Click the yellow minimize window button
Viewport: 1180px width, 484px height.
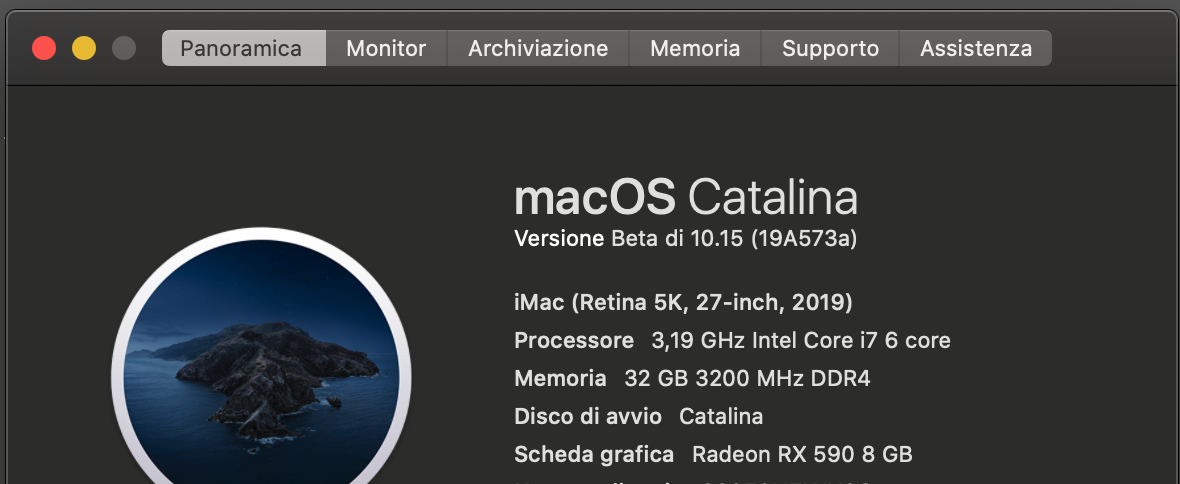click(84, 48)
